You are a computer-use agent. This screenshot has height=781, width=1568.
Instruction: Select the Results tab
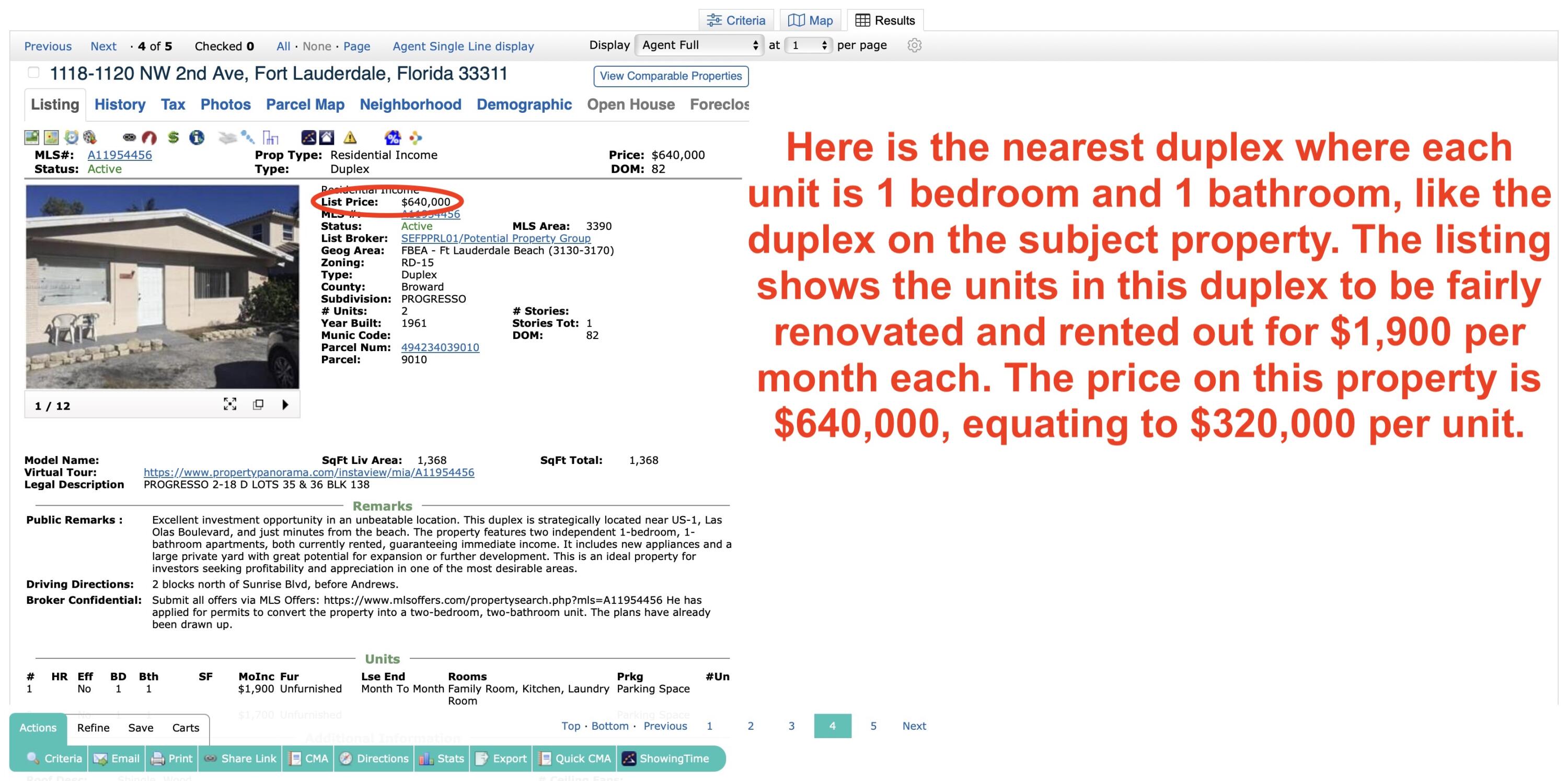pos(885,20)
